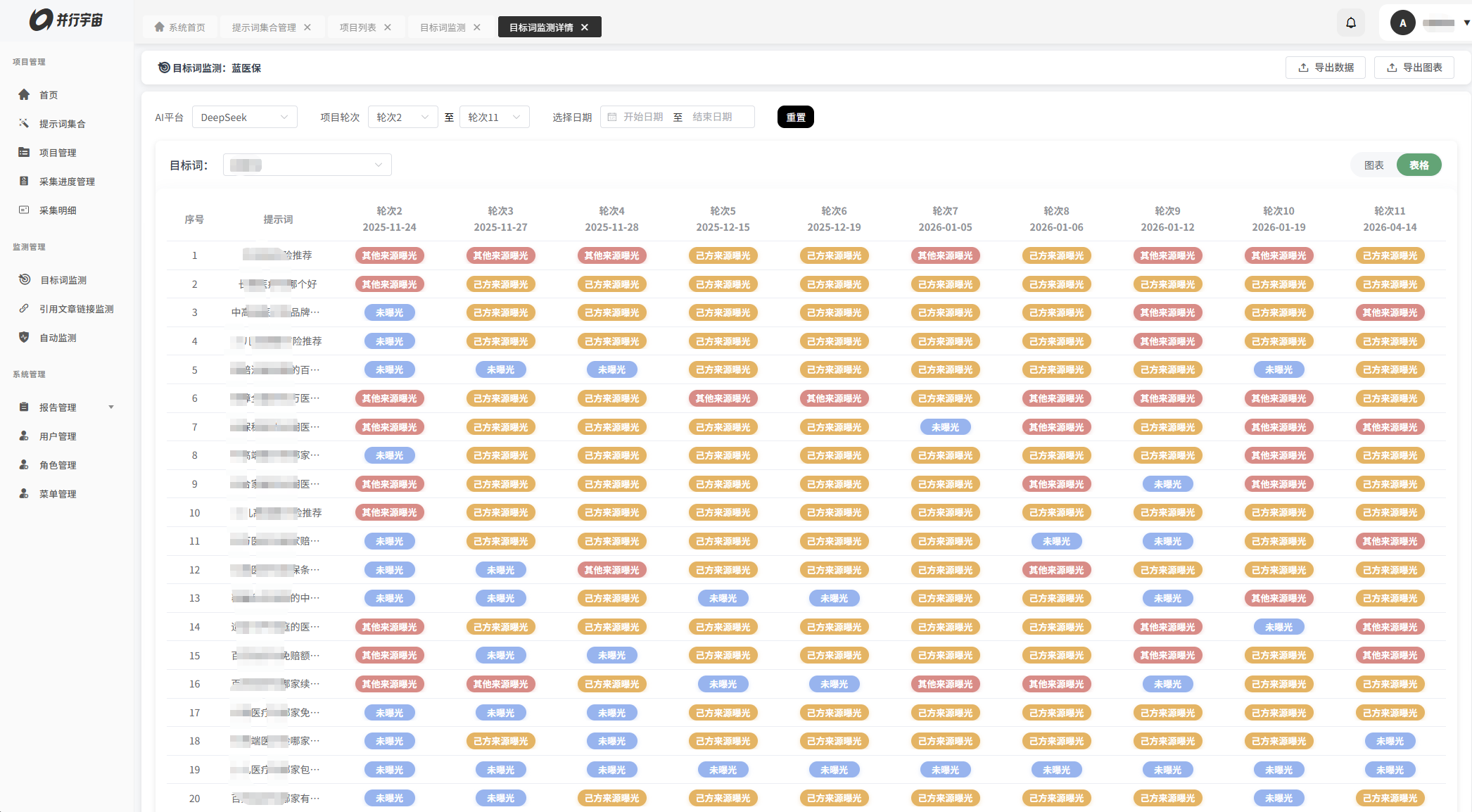The height and width of the screenshot is (812, 1472).
Task: Click the 报告管理 sidebar icon
Action: point(24,407)
